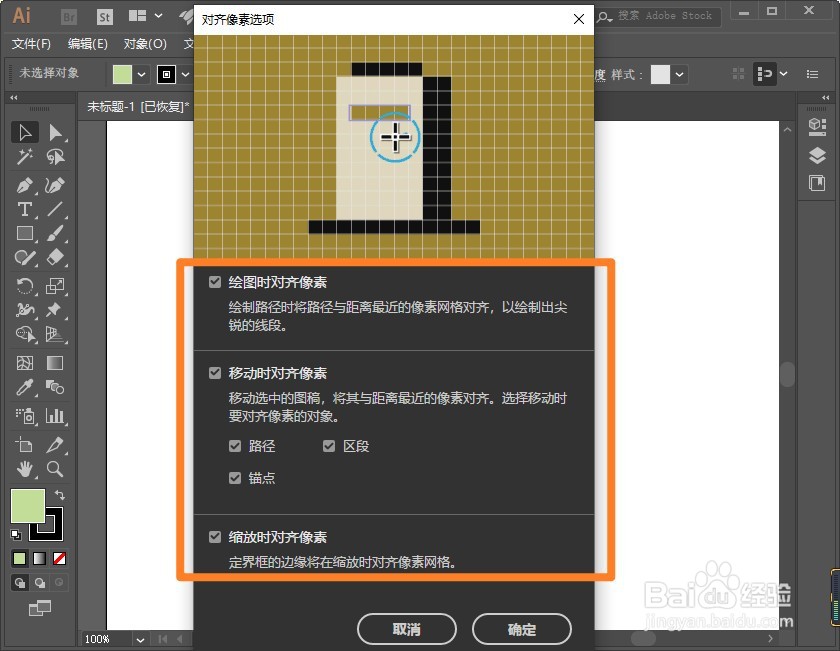The height and width of the screenshot is (651, 840).
Task: Click the 取消 button to cancel
Action: (406, 629)
